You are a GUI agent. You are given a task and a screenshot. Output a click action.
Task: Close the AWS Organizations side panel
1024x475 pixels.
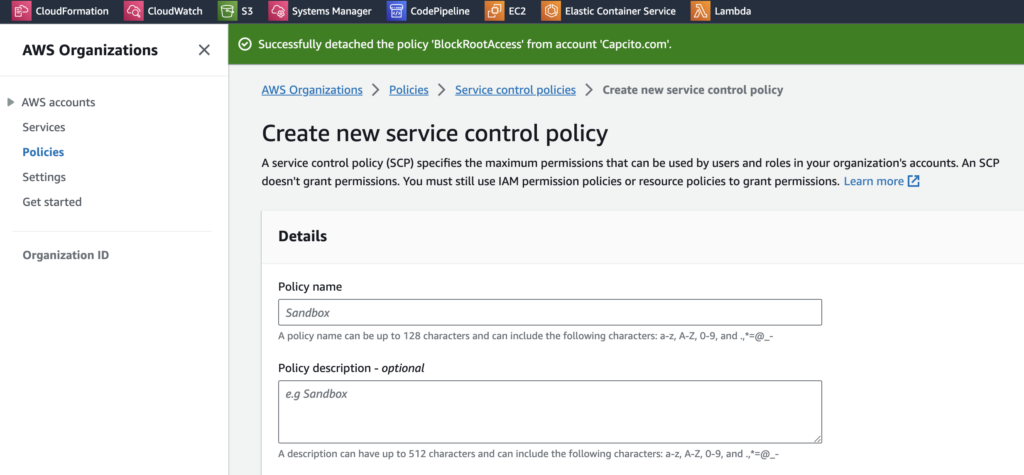[204, 50]
